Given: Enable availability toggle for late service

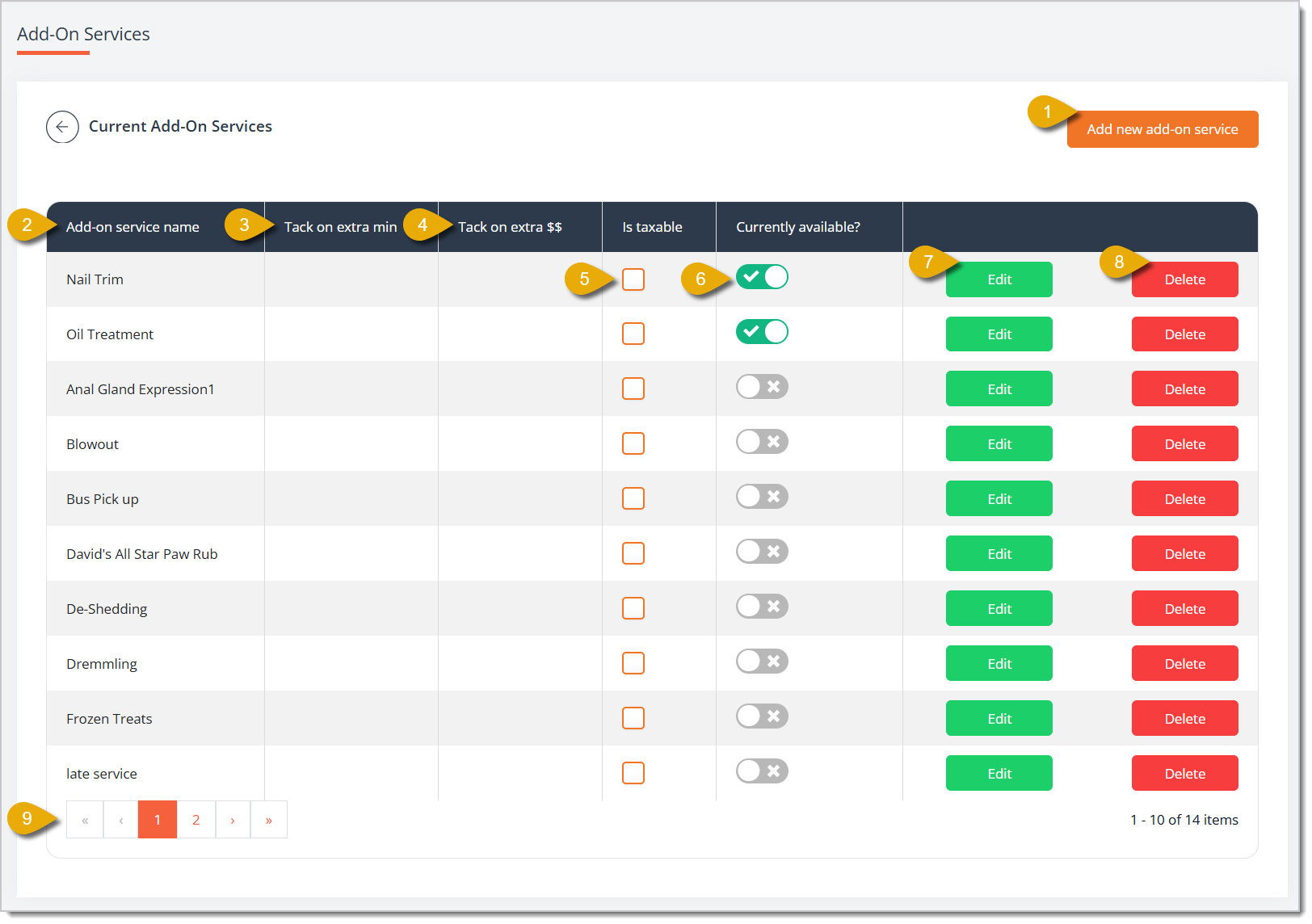Looking at the screenshot, I should tap(762, 771).
